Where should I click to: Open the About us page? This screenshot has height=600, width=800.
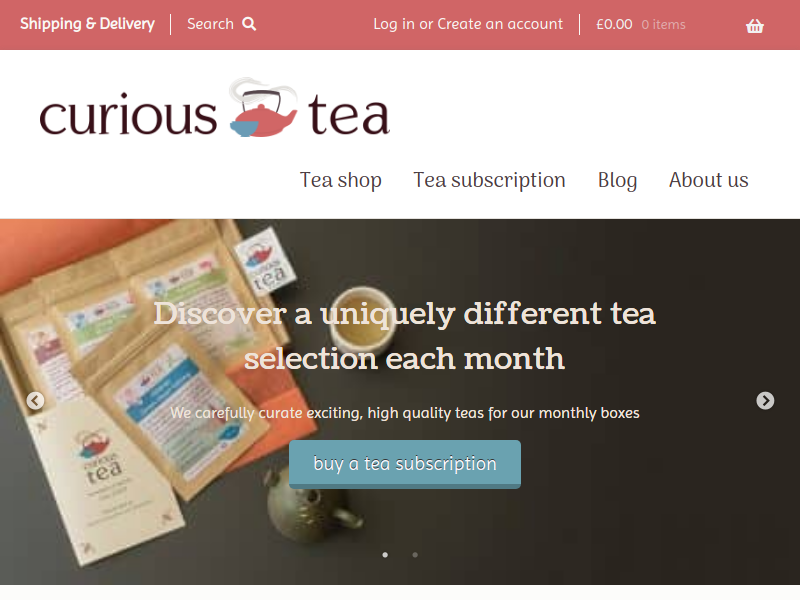pyautogui.click(x=709, y=180)
